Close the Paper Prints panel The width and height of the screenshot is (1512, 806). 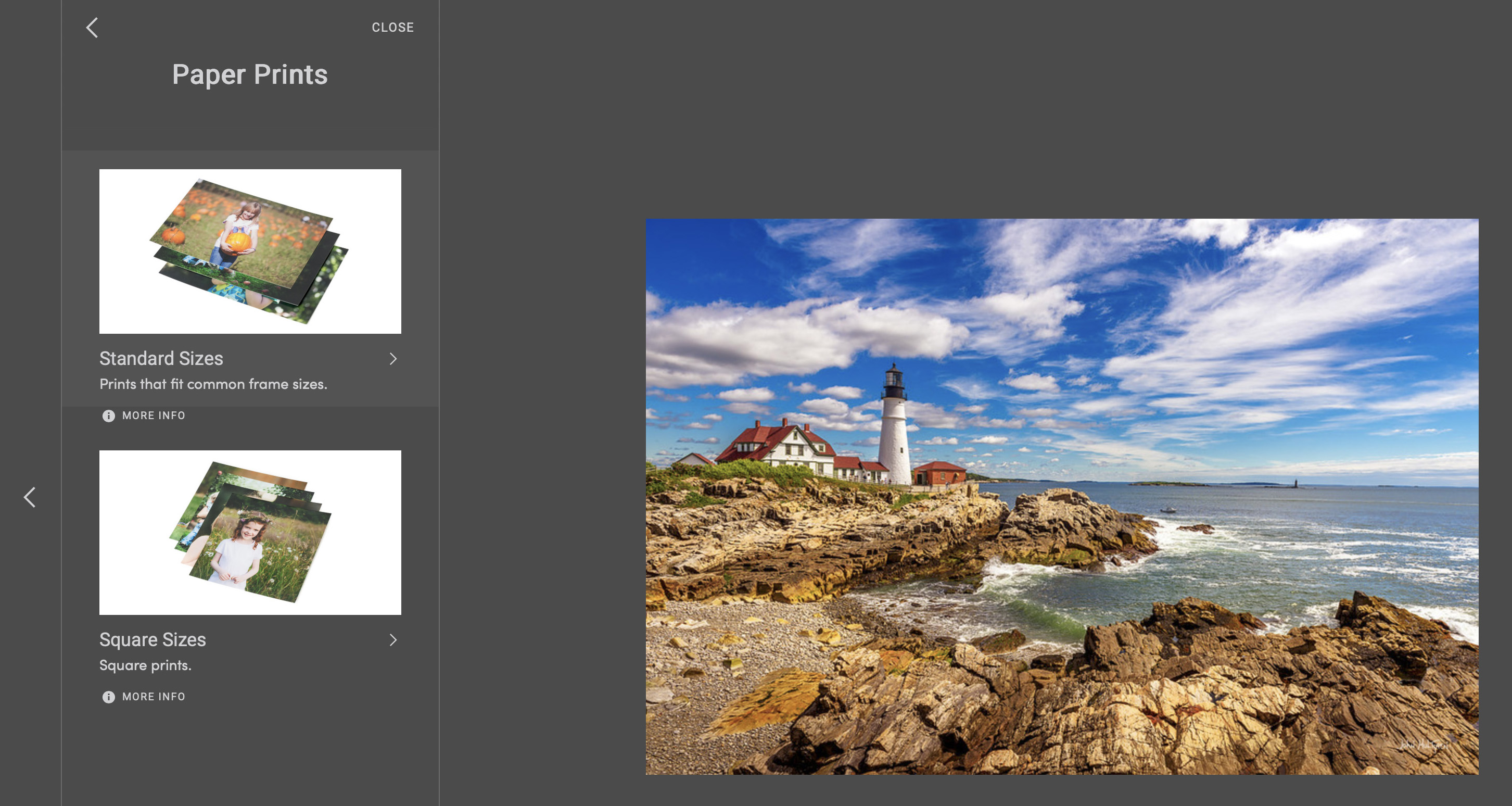coord(392,27)
